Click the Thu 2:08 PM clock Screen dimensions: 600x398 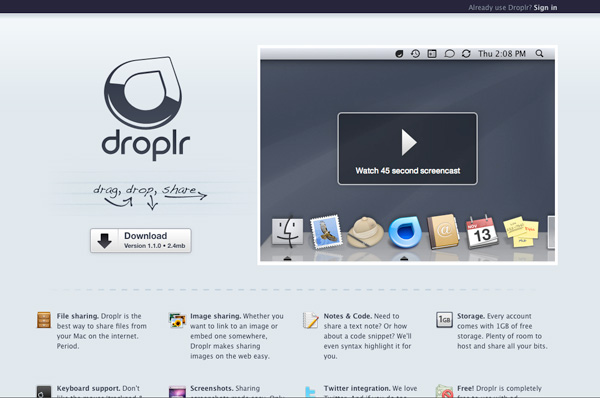point(502,54)
